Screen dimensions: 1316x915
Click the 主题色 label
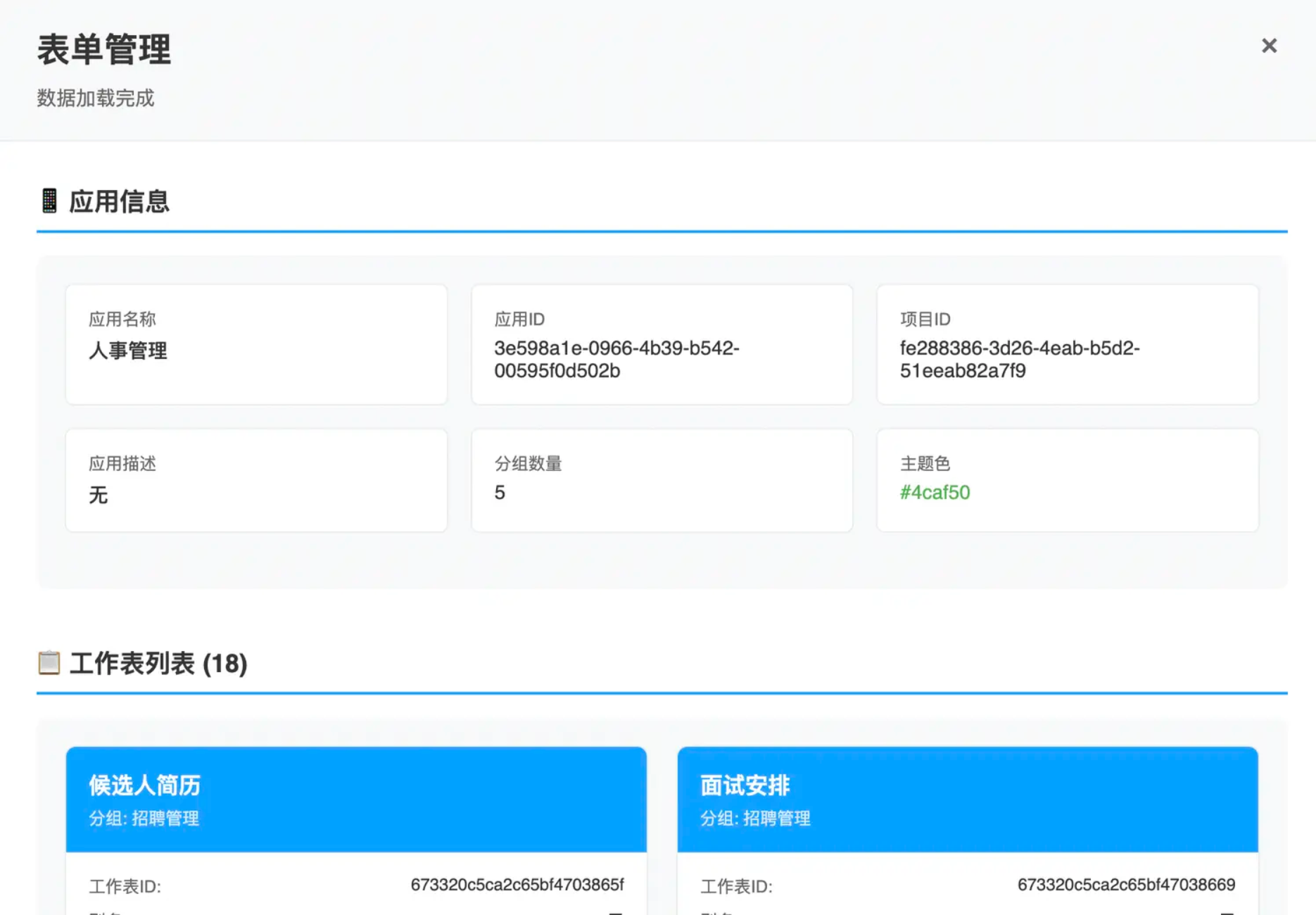tap(925, 464)
